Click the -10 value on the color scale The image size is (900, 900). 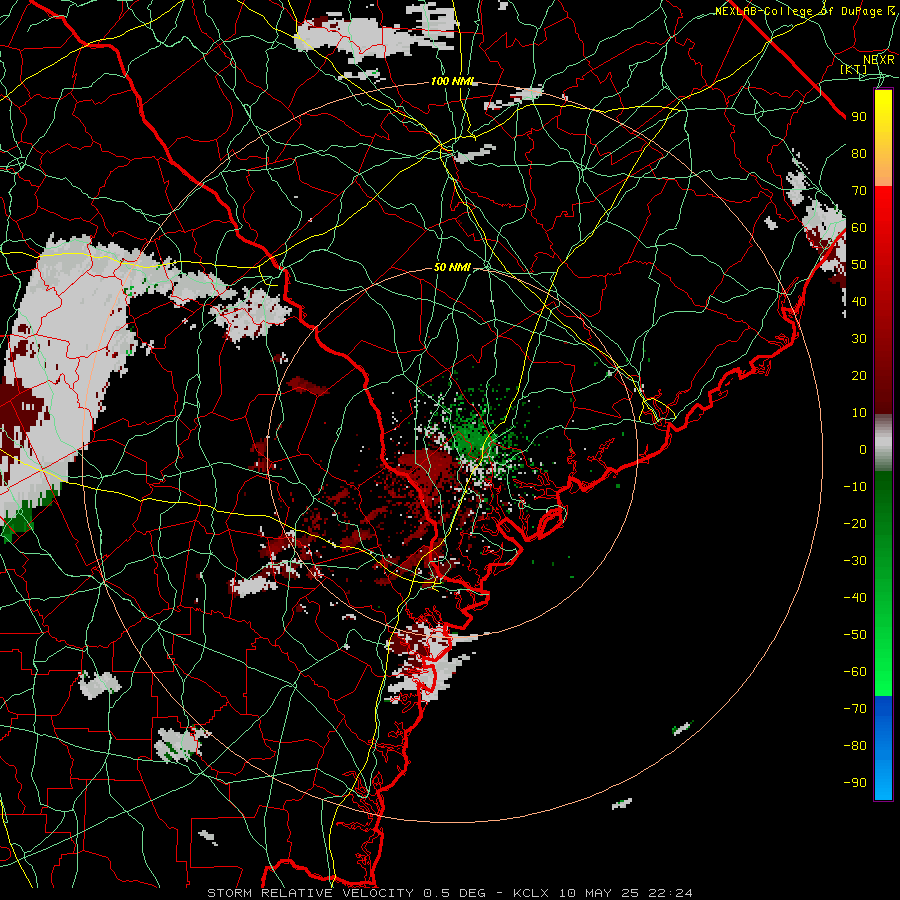pos(855,487)
